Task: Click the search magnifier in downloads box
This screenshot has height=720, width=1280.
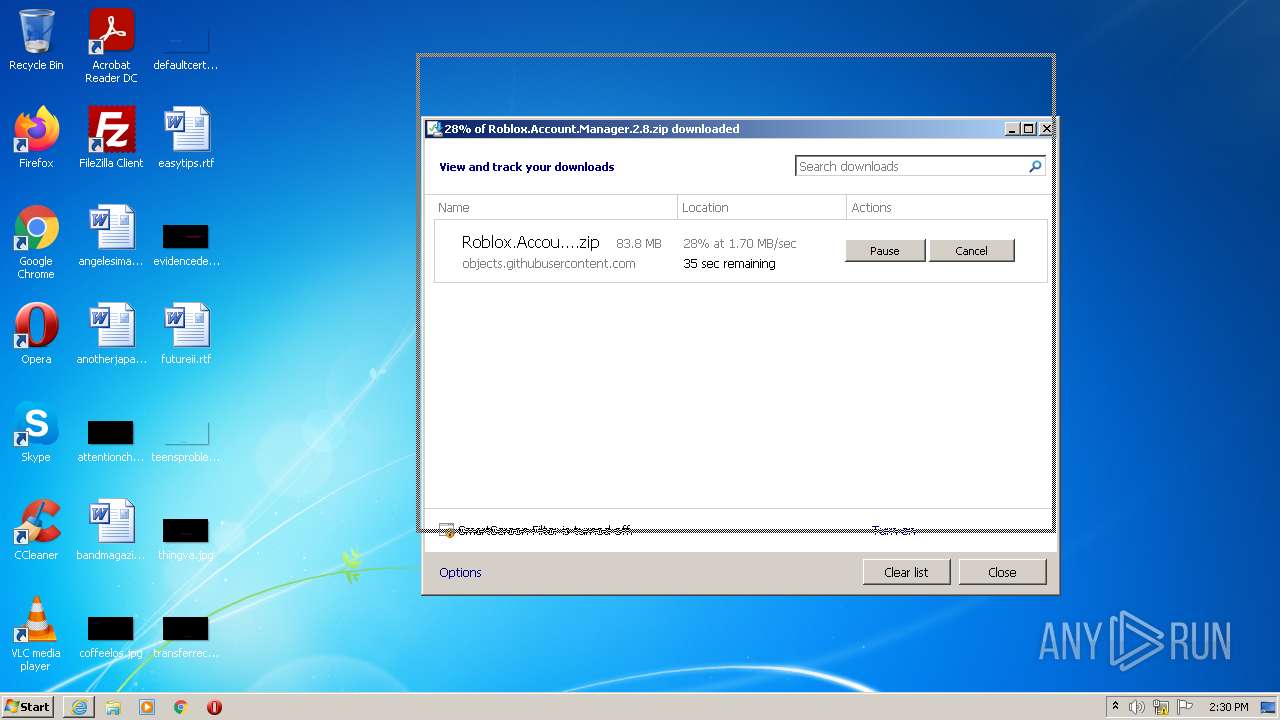Action: pyautogui.click(x=1035, y=167)
